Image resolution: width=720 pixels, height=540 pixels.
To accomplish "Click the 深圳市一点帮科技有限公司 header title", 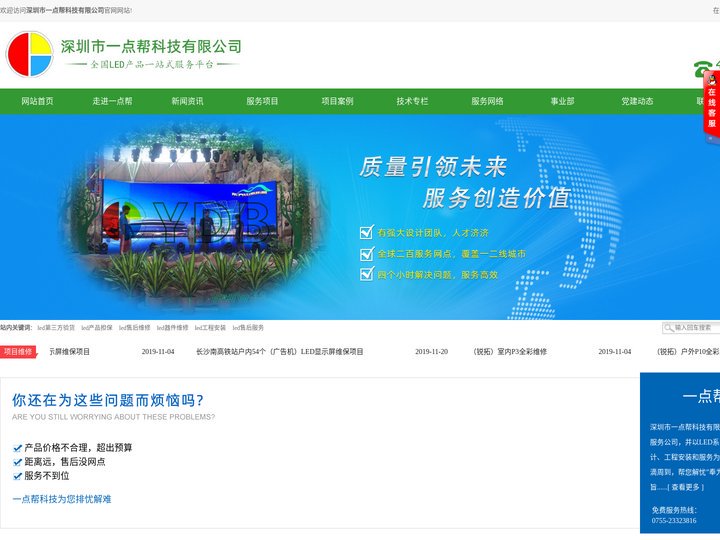I will pyautogui.click(x=151, y=46).
